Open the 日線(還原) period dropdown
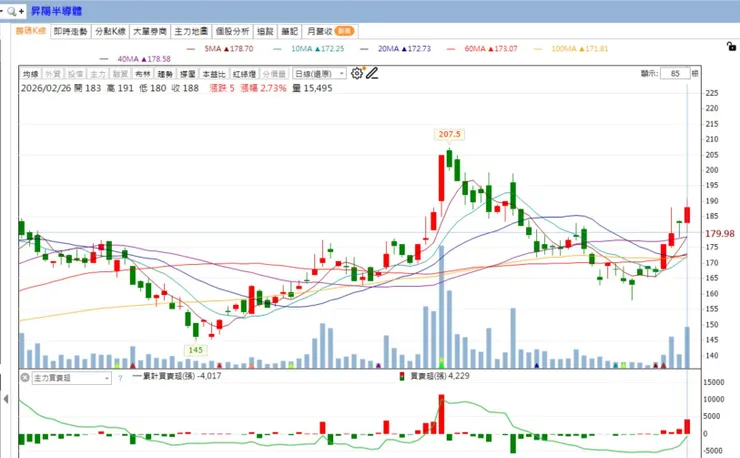This screenshot has width=740, height=458. tap(320, 74)
